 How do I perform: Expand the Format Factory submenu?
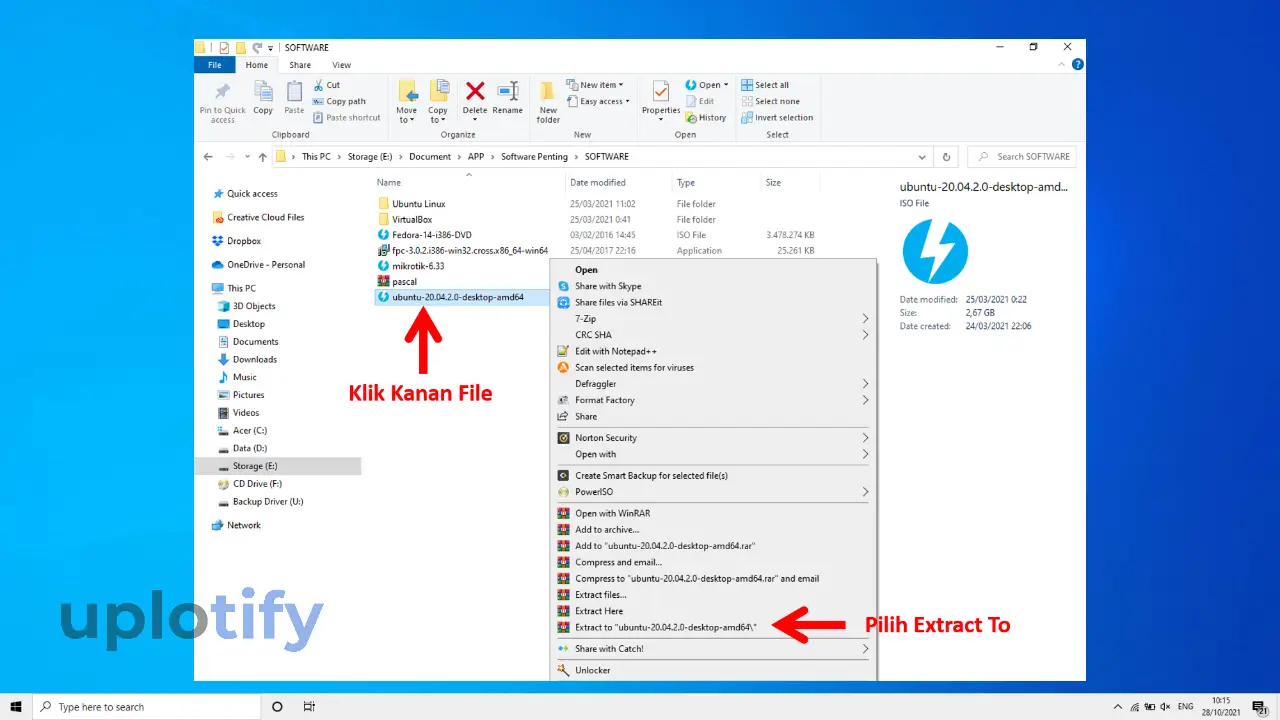point(714,400)
